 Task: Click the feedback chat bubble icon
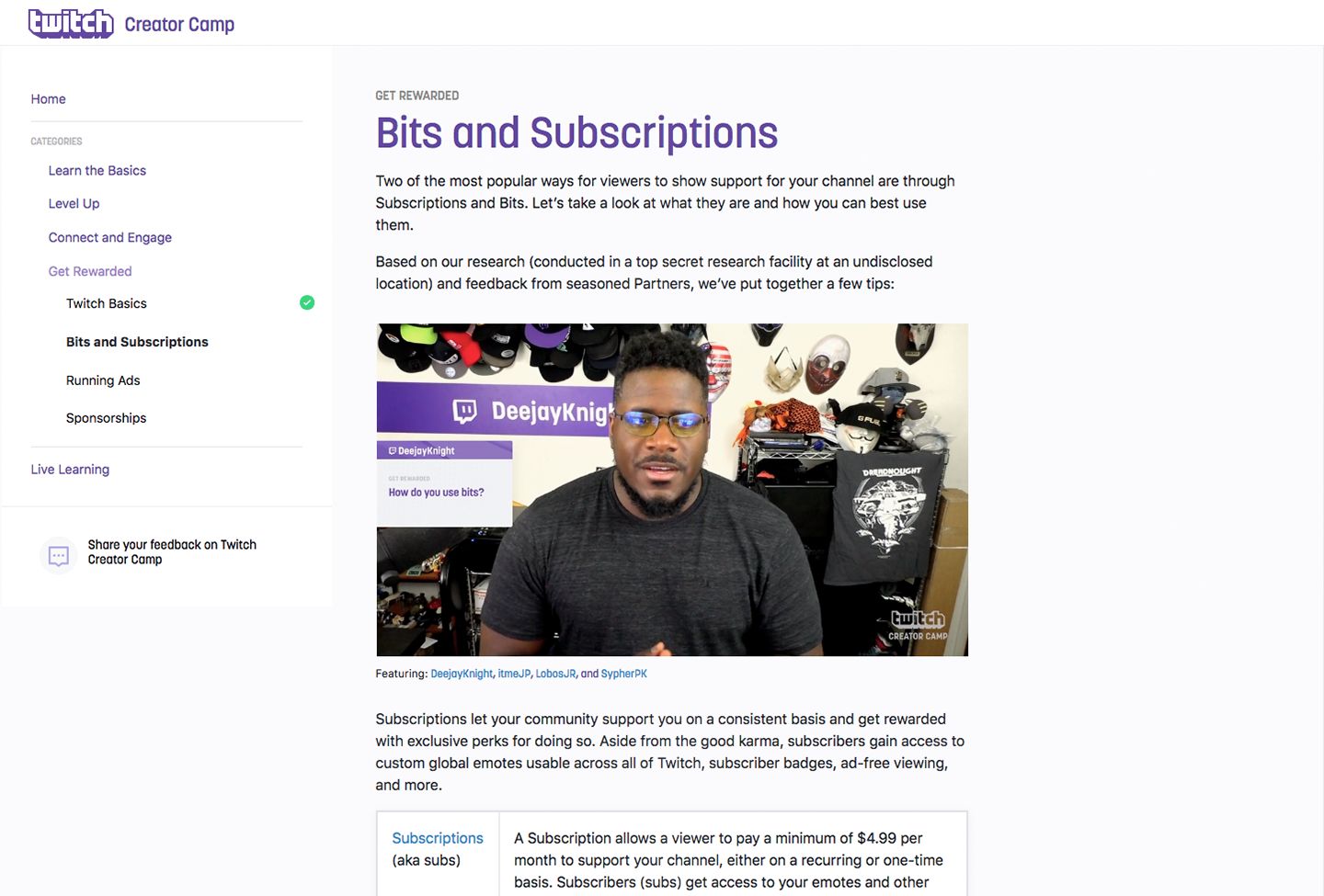59,555
